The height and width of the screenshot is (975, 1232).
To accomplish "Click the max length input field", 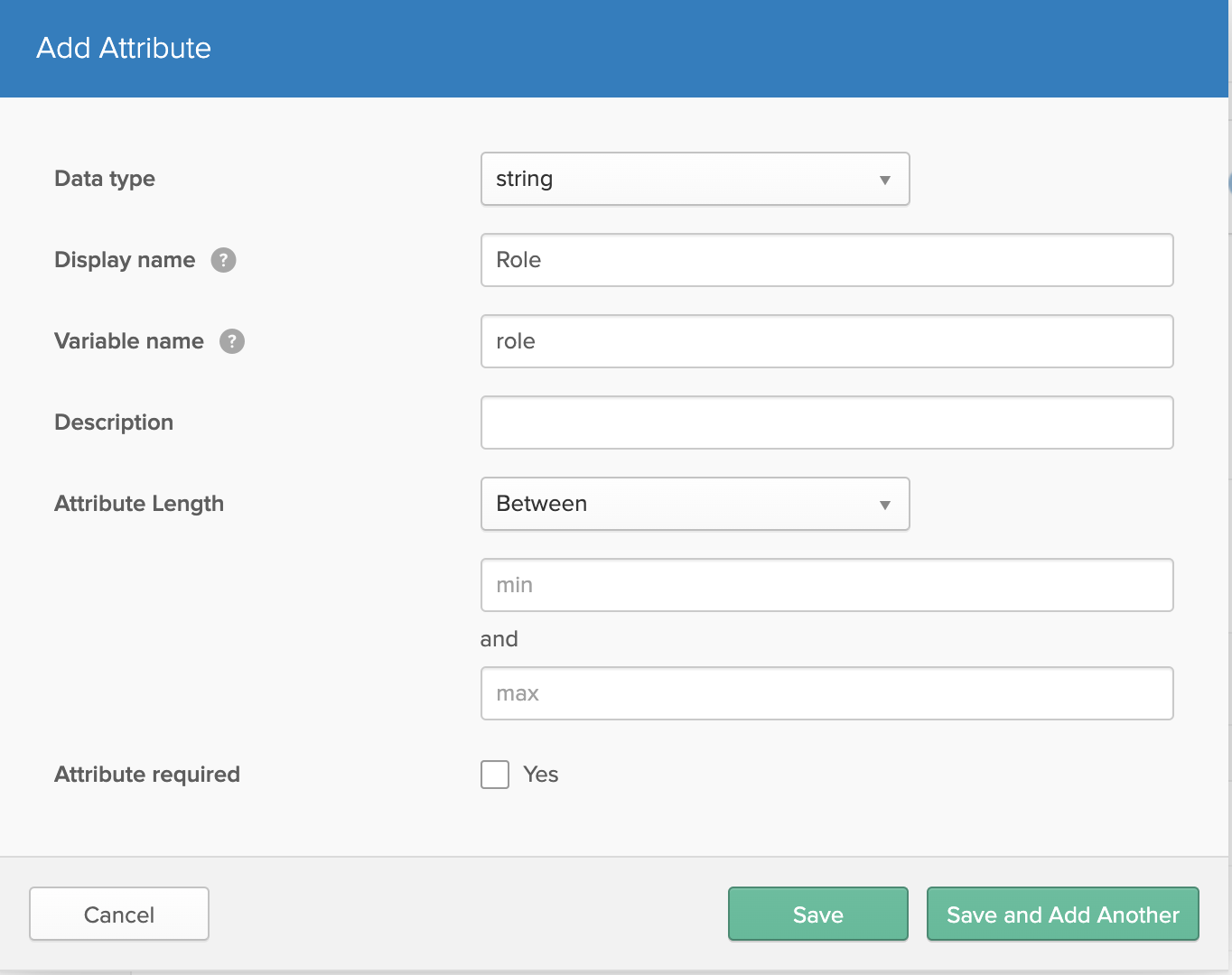I will tap(827, 693).
